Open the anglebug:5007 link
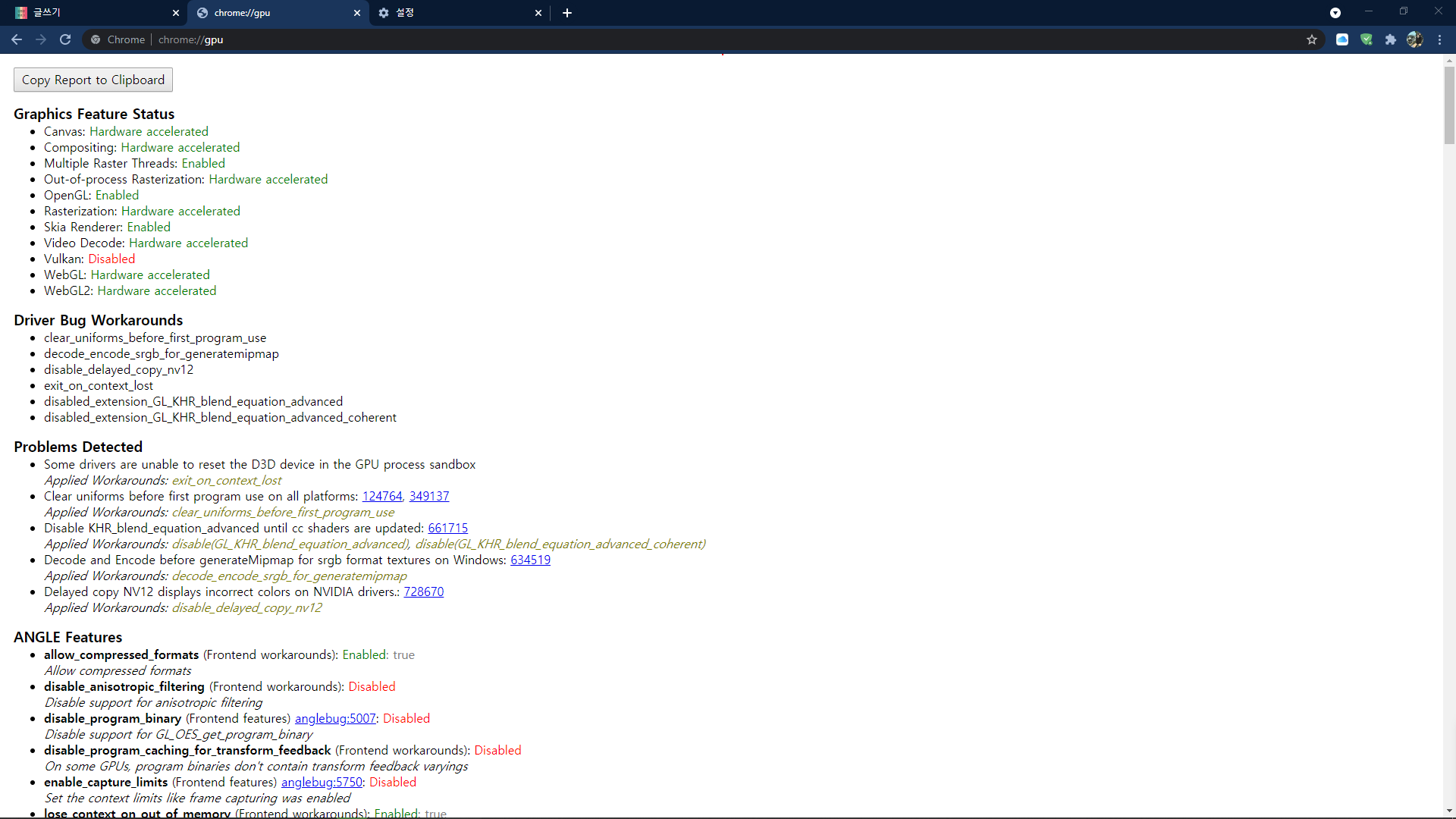1456x819 pixels. tap(335, 718)
